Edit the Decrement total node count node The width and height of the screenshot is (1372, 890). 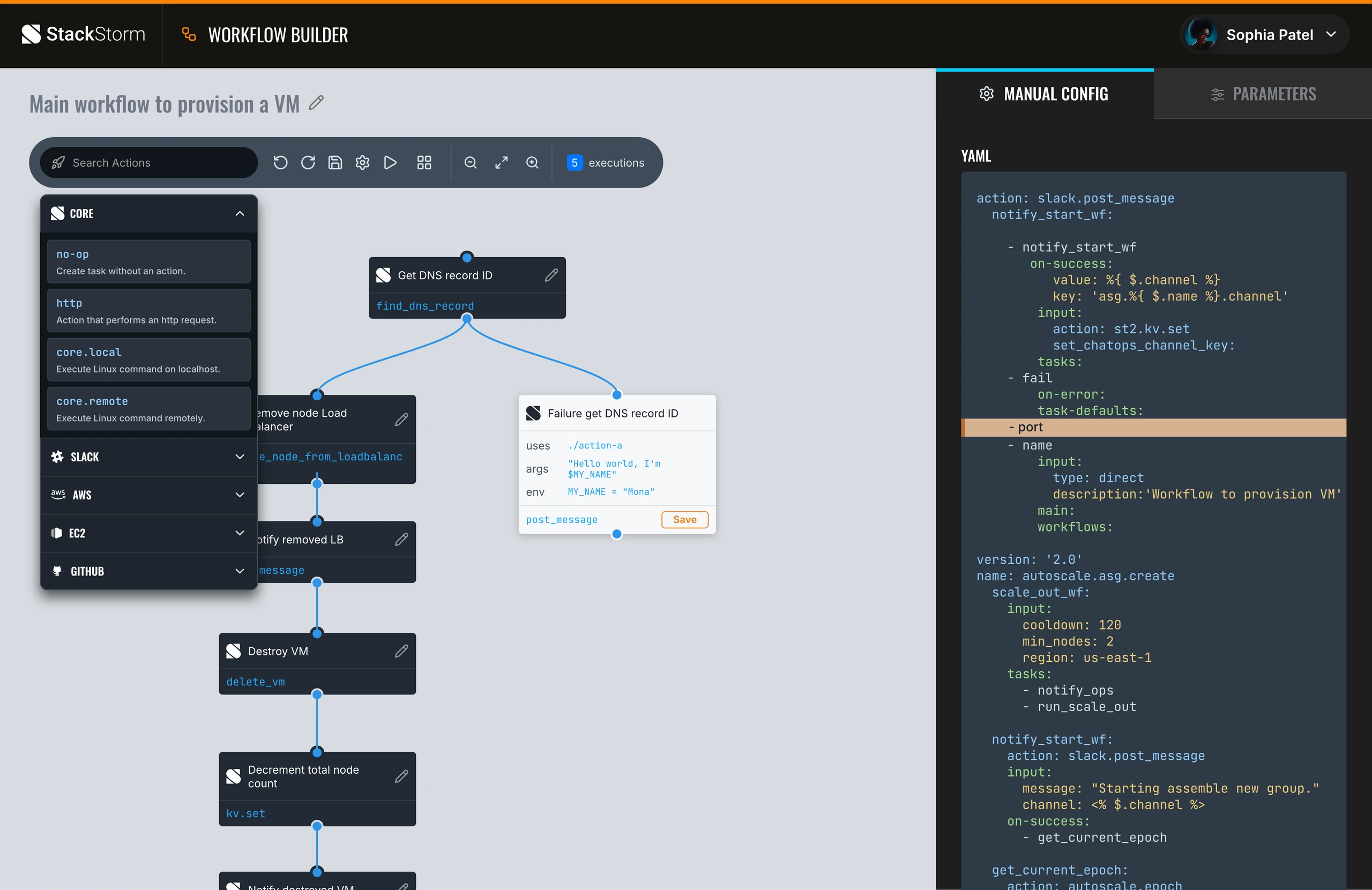click(x=401, y=777)
